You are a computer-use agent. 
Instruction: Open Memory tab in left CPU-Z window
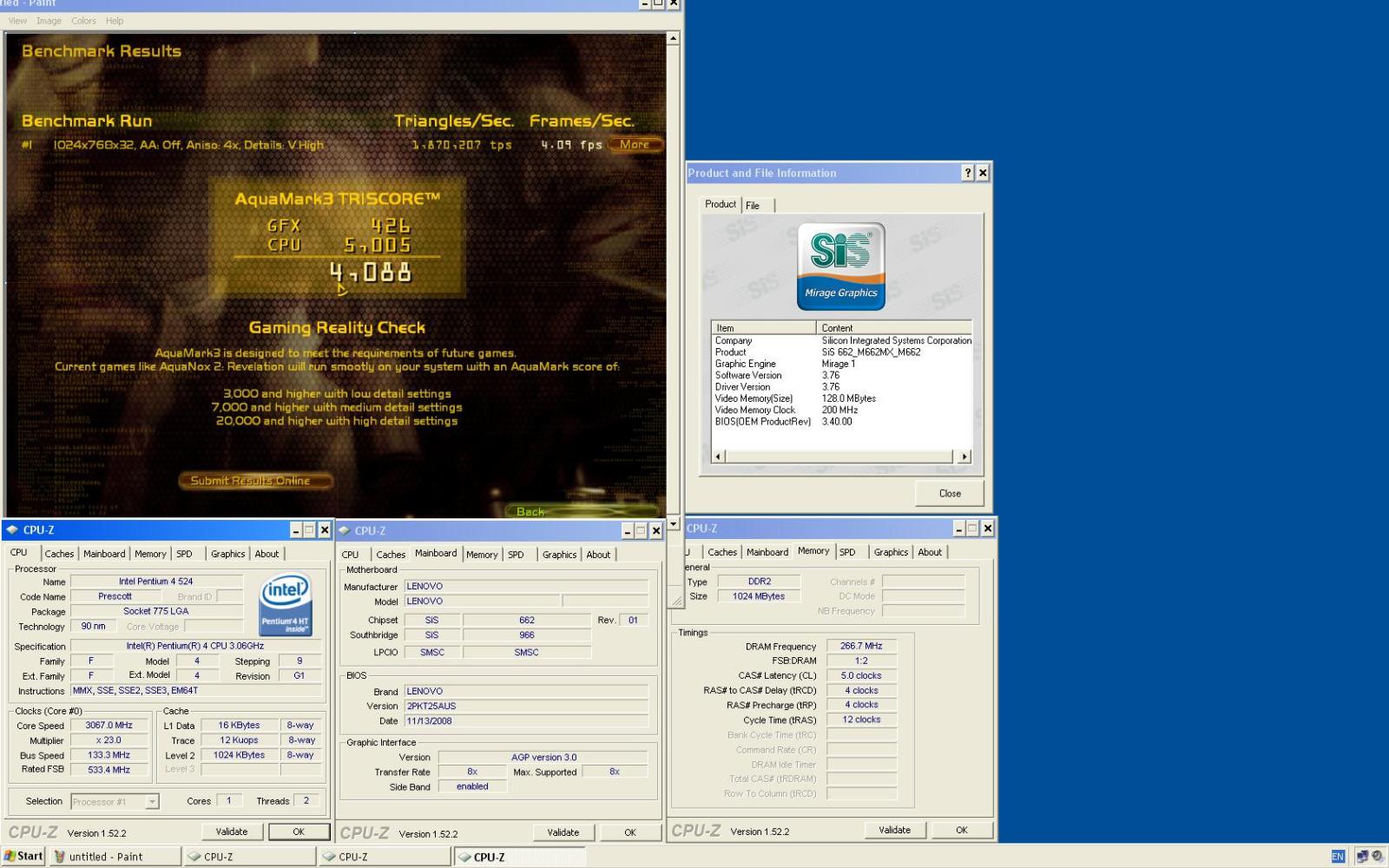point(150,554)
